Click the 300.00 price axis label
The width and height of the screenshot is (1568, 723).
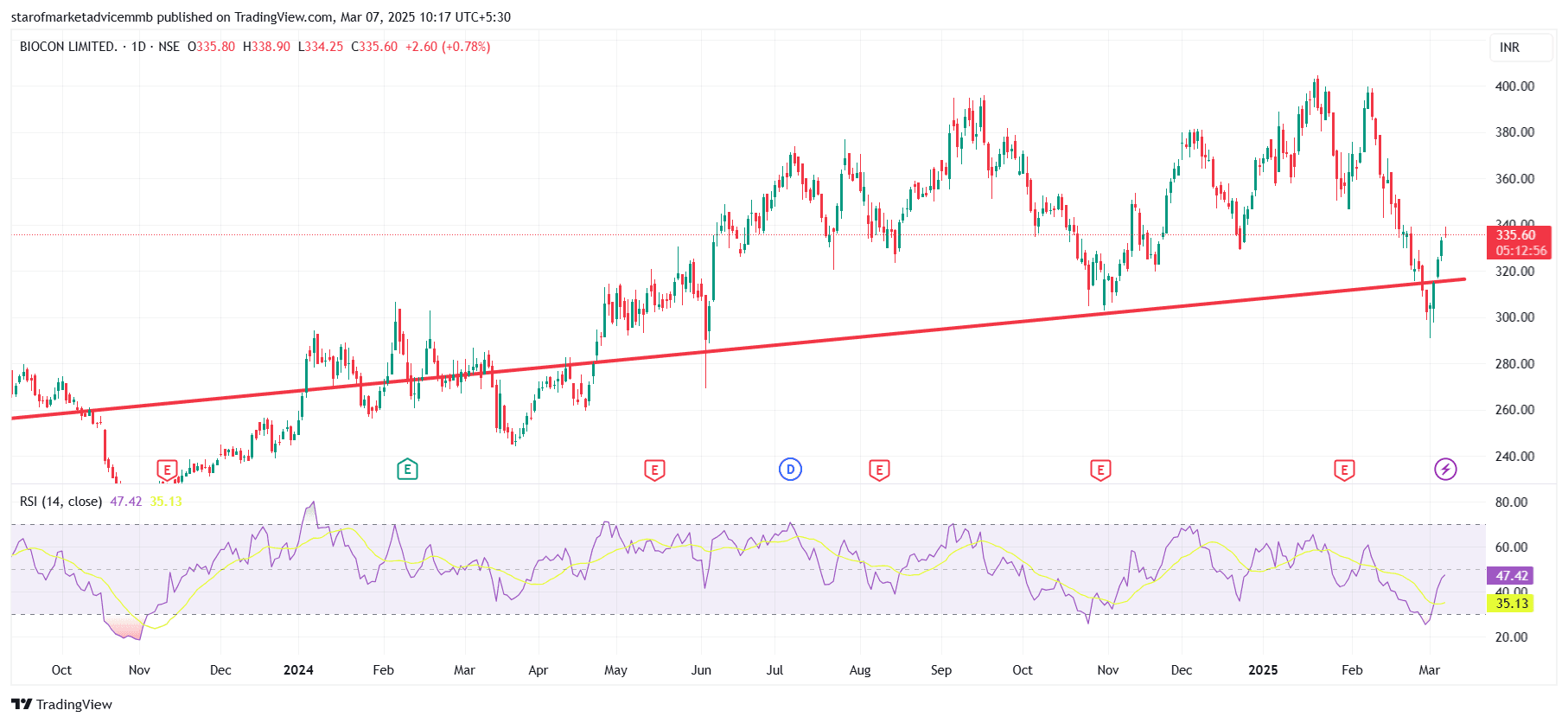1514,317
